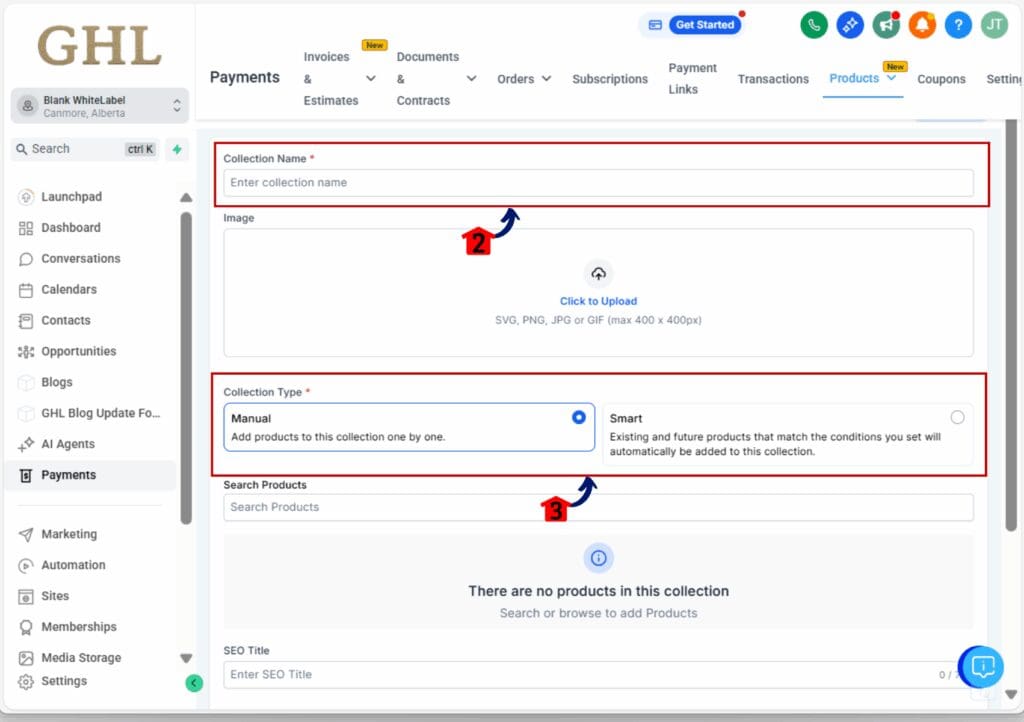Switch to the Transactions tab

(x=773, y=79)
